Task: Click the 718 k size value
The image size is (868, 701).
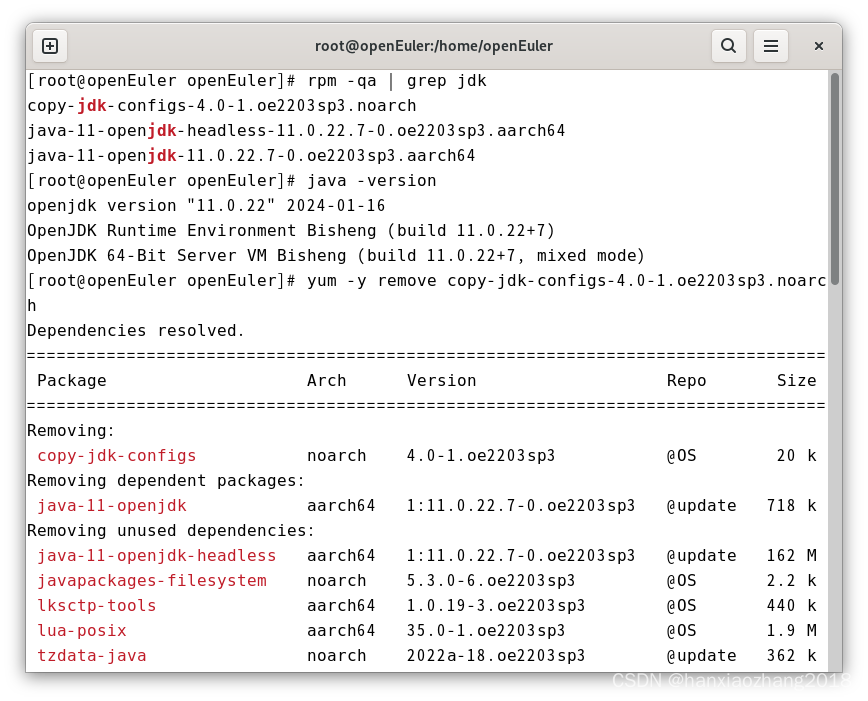Action: click(x=791, y=506)
